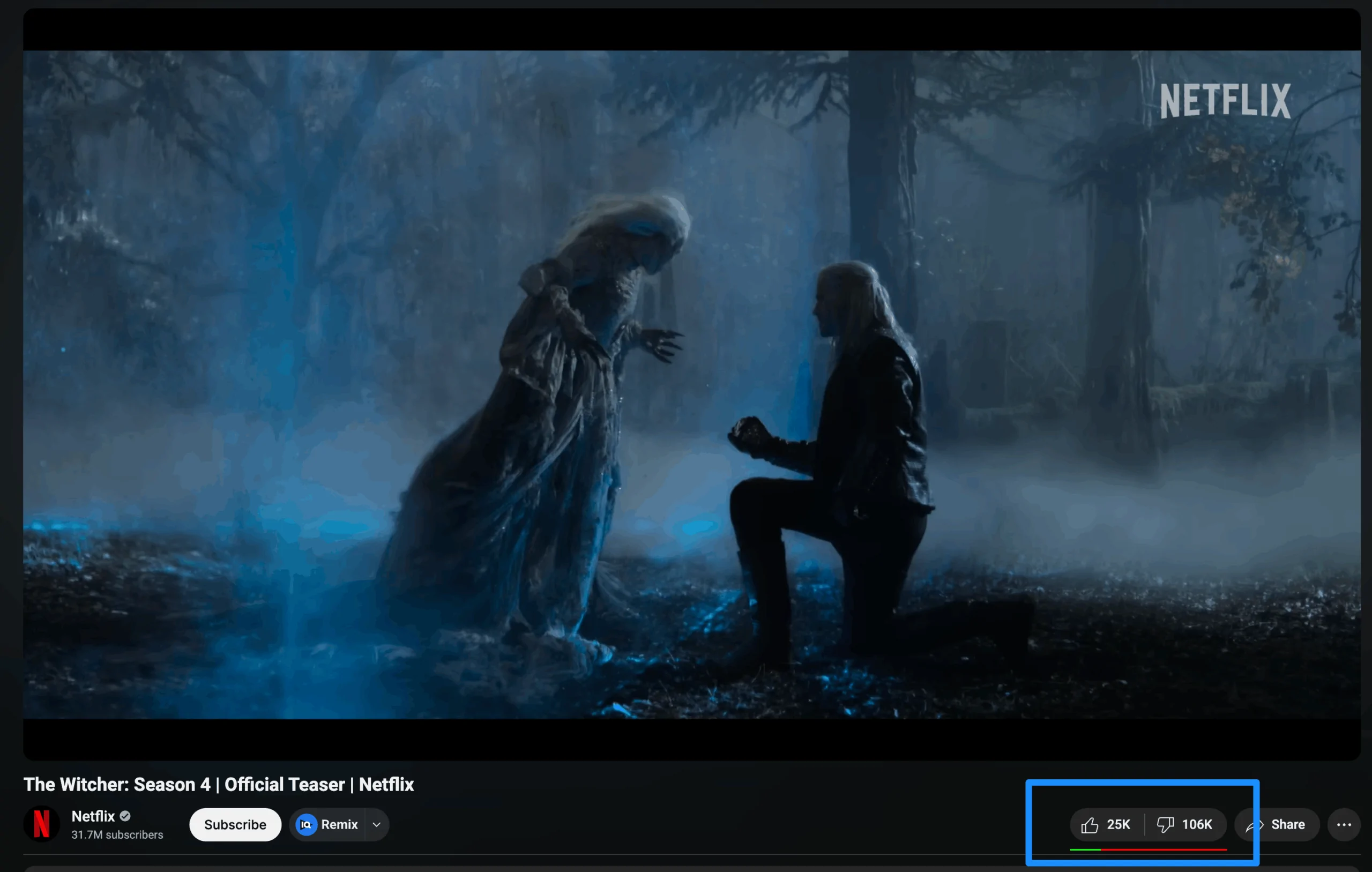Click the thumbs-up like button showing 25K
The height and width of the screenshot is (872, 1372).
1107,824
